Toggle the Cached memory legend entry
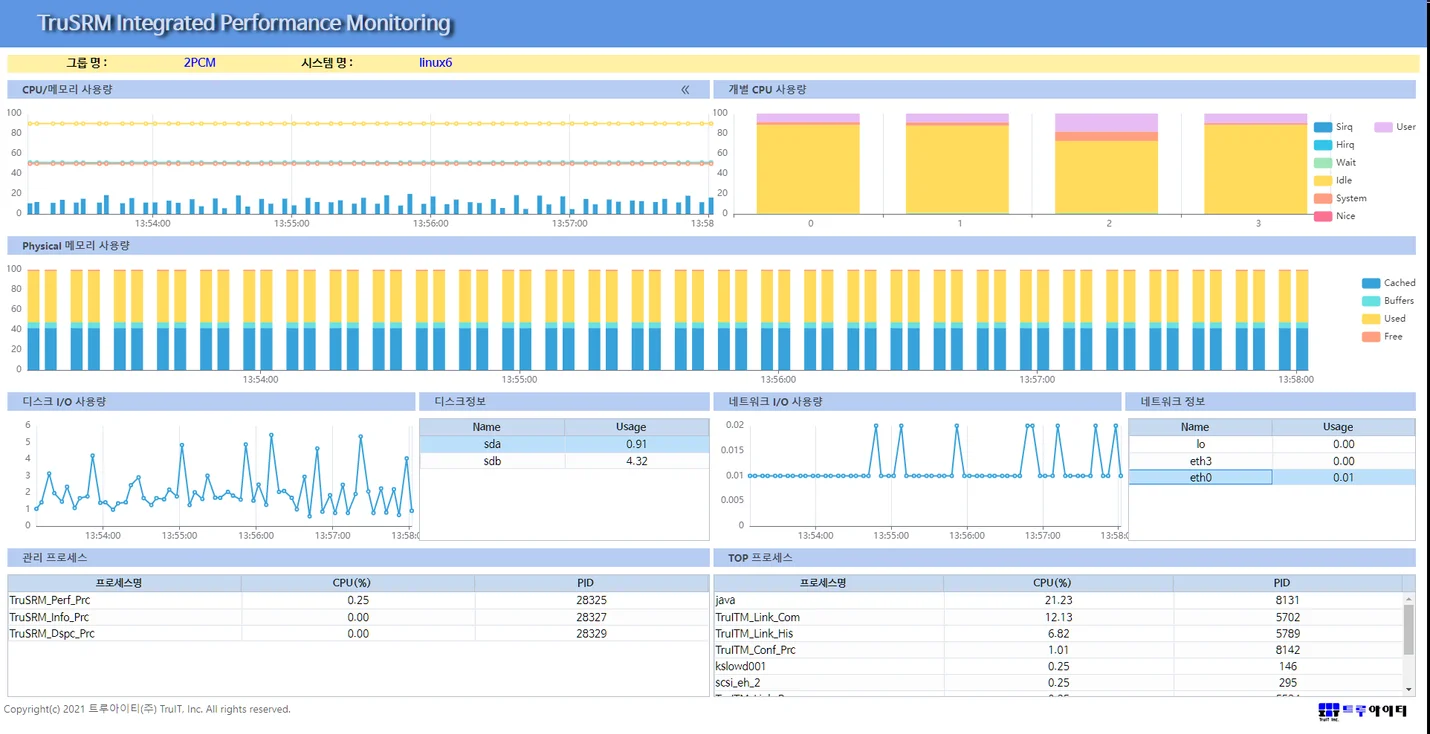This screenshot has height=734, width=1430. point(1389,283)
